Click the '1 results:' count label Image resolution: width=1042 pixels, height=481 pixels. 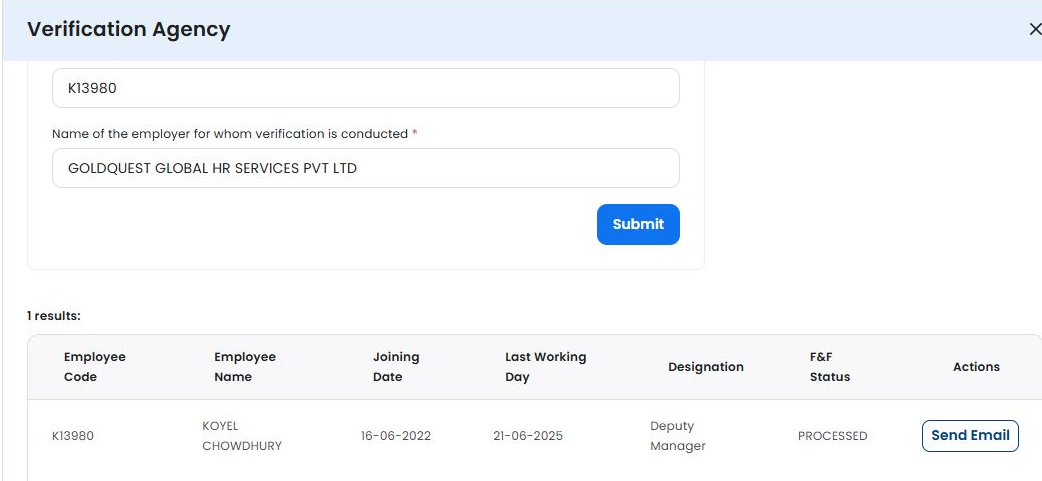54,316
